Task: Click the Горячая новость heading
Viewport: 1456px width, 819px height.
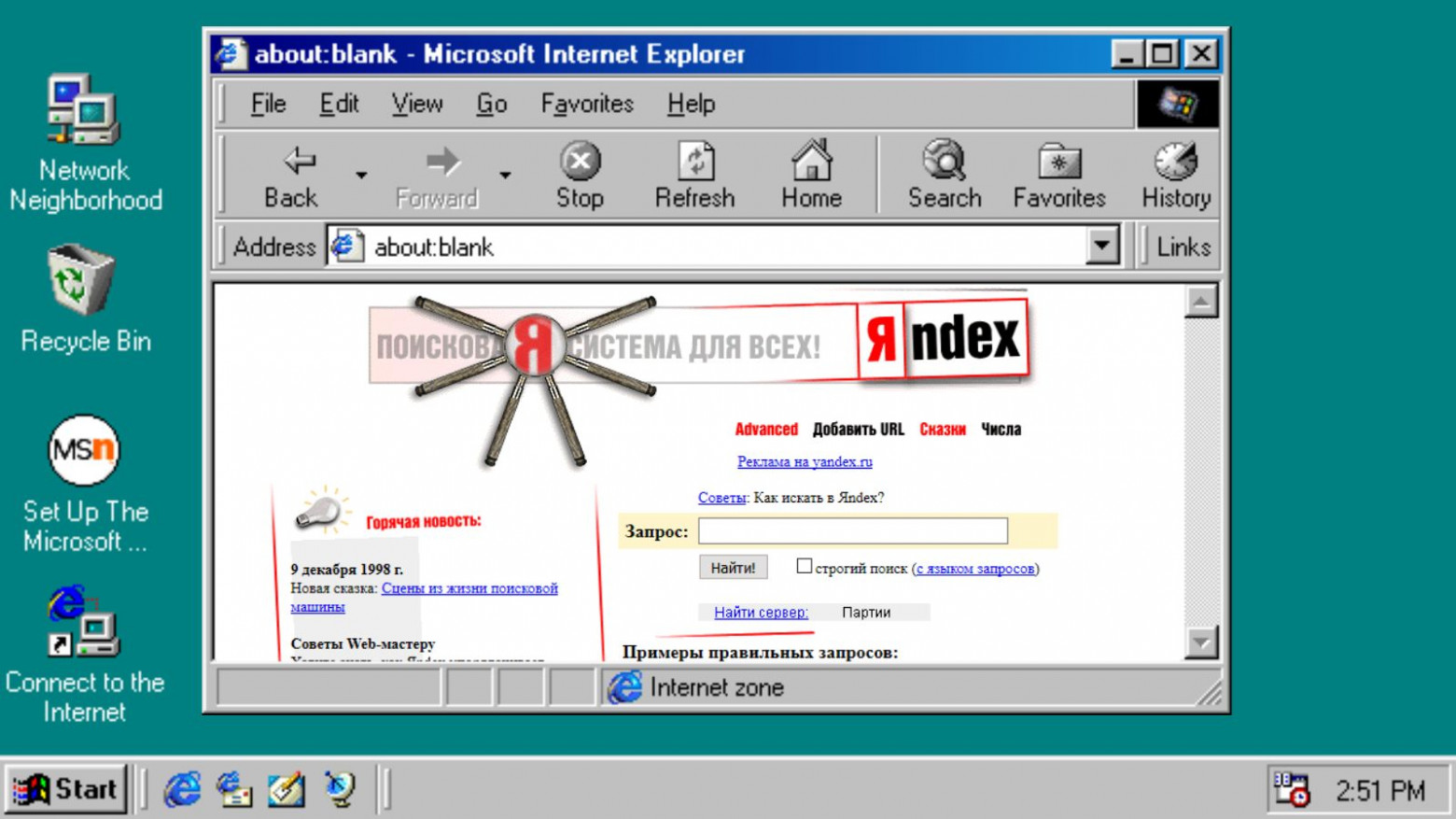Action: coord(424,521)
